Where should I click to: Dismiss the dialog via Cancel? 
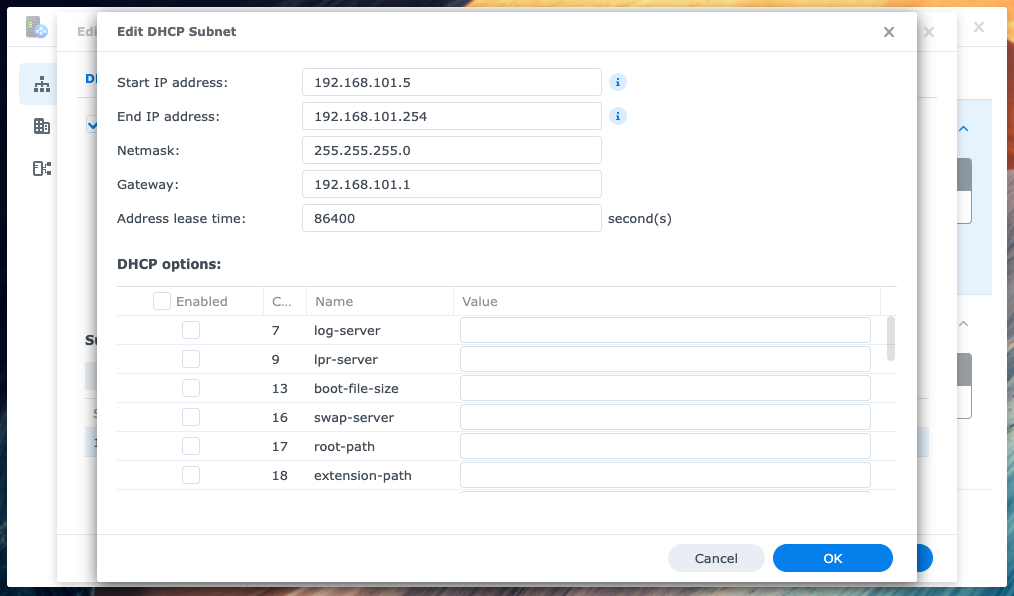pyautogui.click(x=716, y=558)
